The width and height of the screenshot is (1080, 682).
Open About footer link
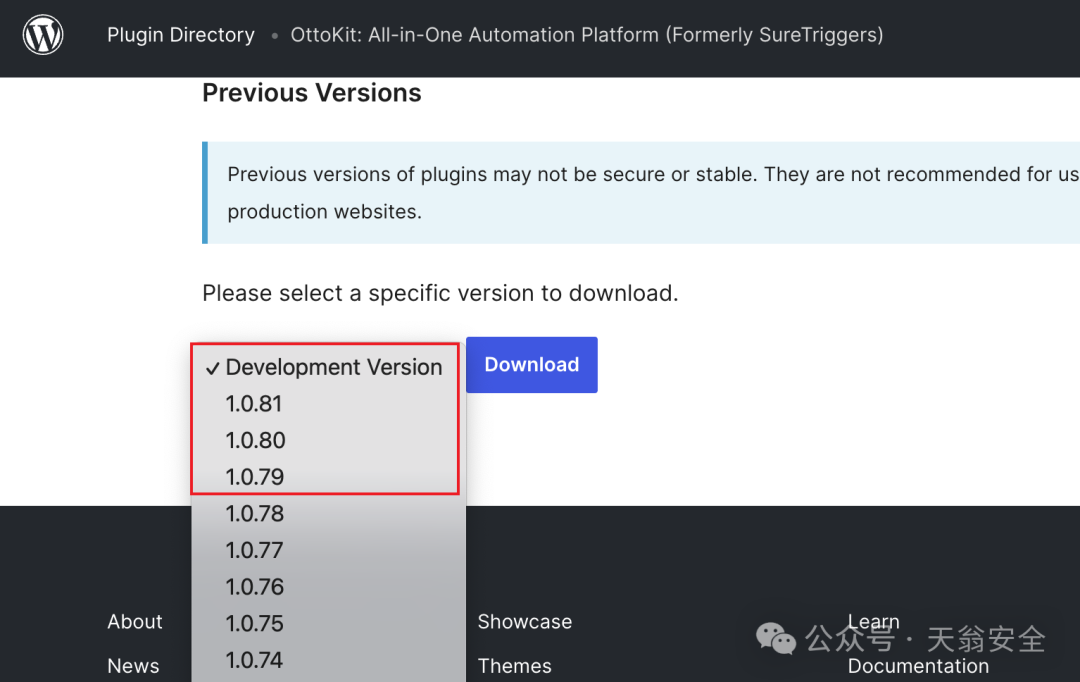coord(134,621)
